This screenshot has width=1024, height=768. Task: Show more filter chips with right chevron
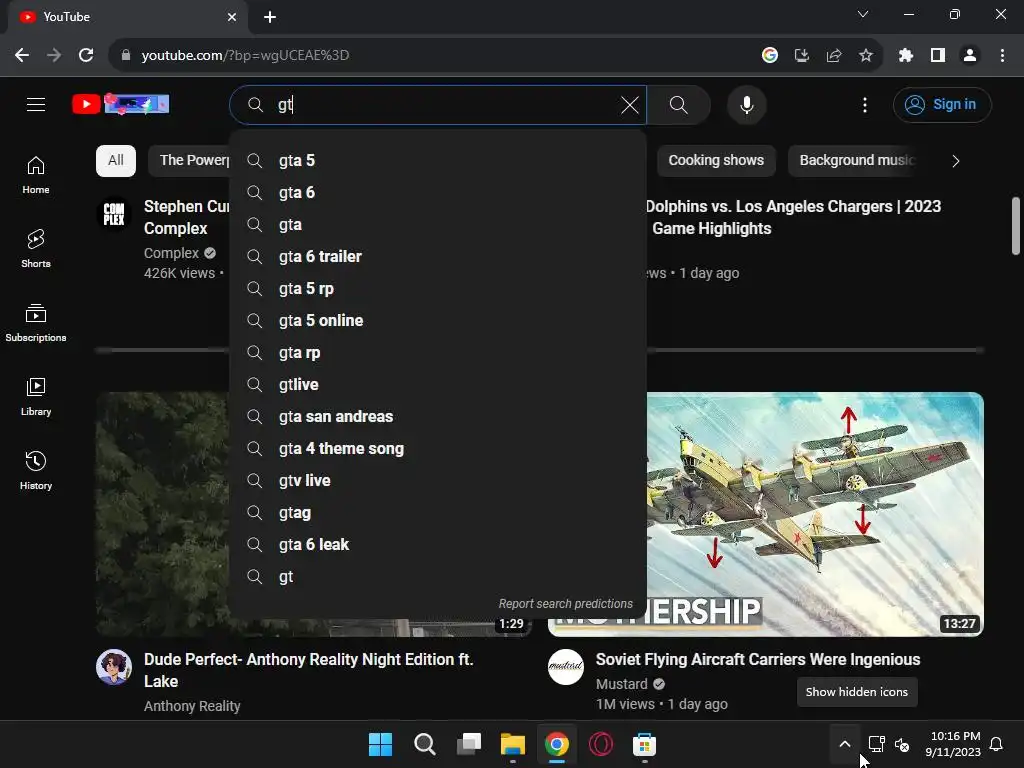tap(955, 161)
